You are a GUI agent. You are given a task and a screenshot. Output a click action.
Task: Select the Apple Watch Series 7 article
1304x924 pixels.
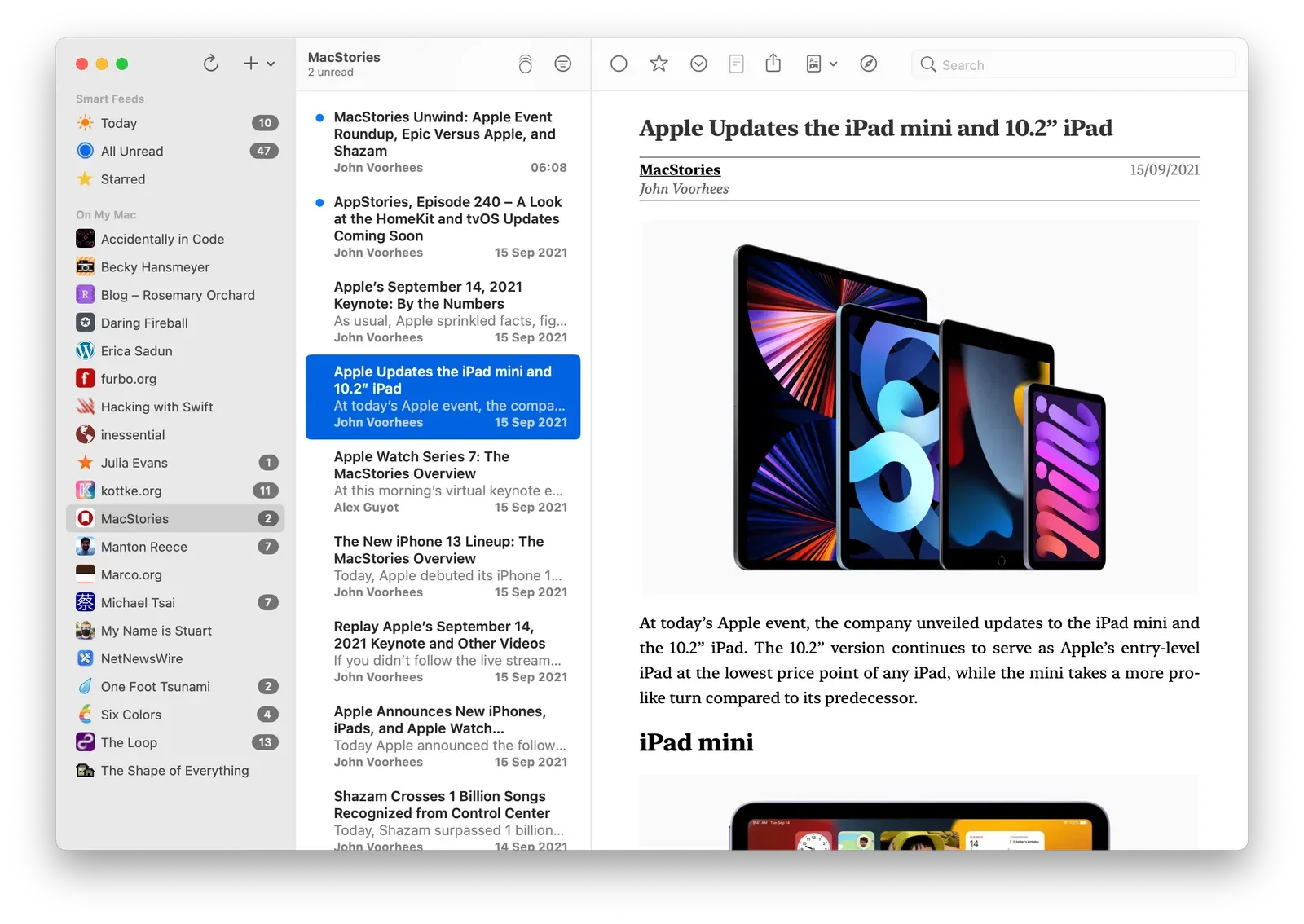(x=443, y=481)
